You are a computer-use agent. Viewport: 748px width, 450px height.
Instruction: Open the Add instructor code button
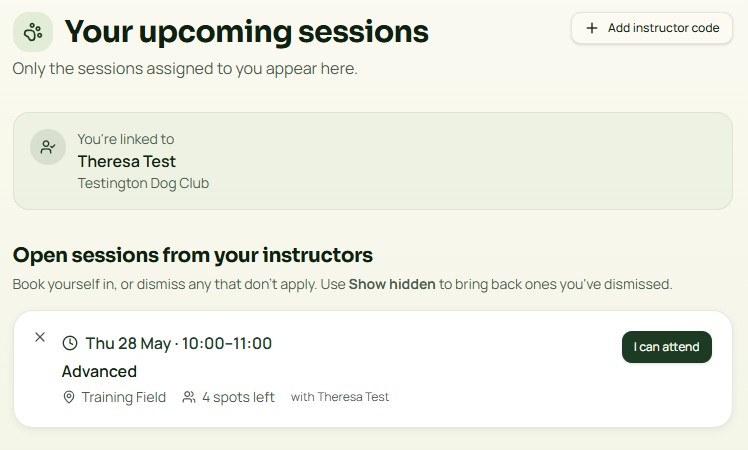click(652, 28)
